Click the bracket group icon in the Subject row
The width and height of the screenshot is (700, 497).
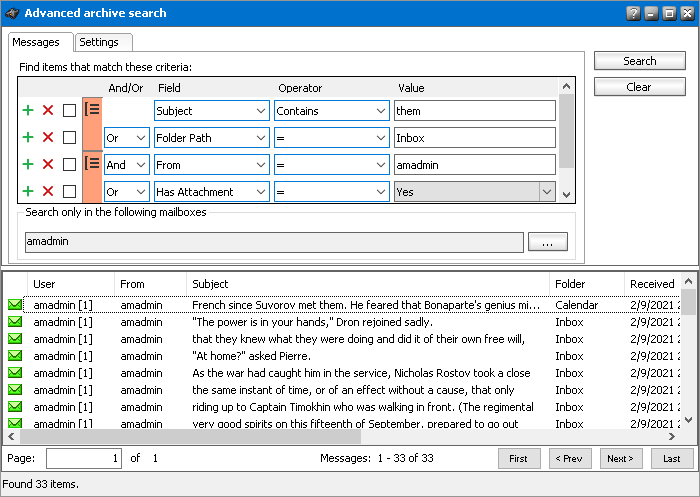pyautogui.click(x=92, y=111)
